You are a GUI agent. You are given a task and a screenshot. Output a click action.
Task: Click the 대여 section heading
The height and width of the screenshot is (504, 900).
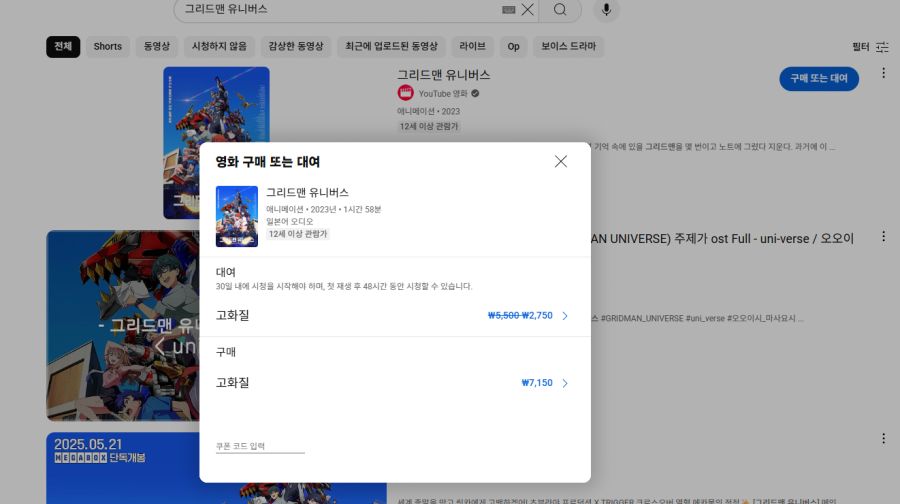coord(226,272)
